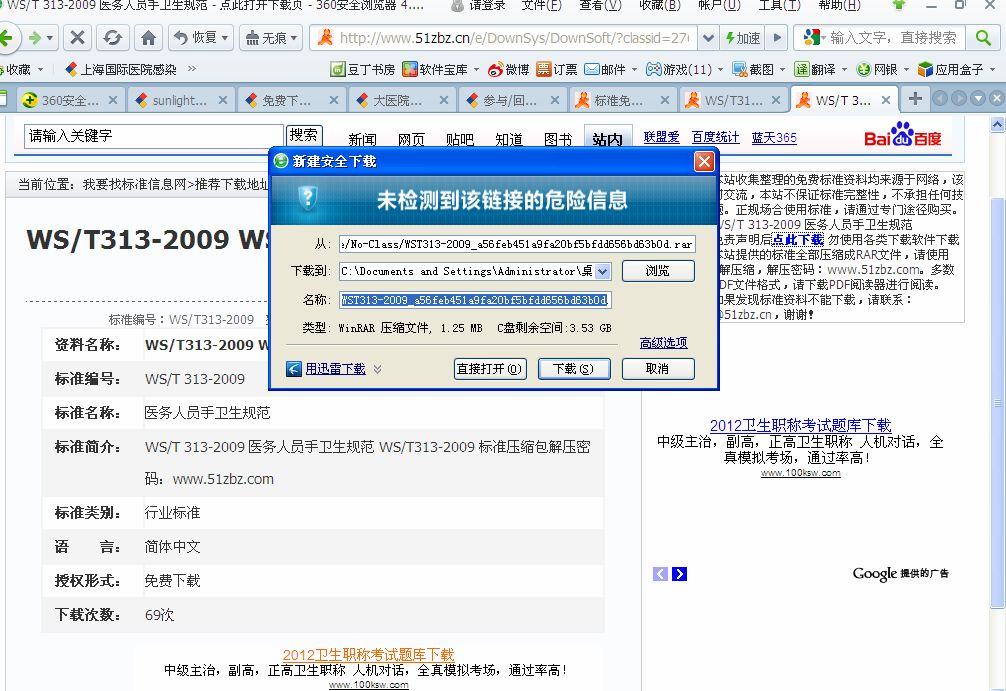1006x691 pixels.
Task: Select the 站内 search tab
Action: 607,139
